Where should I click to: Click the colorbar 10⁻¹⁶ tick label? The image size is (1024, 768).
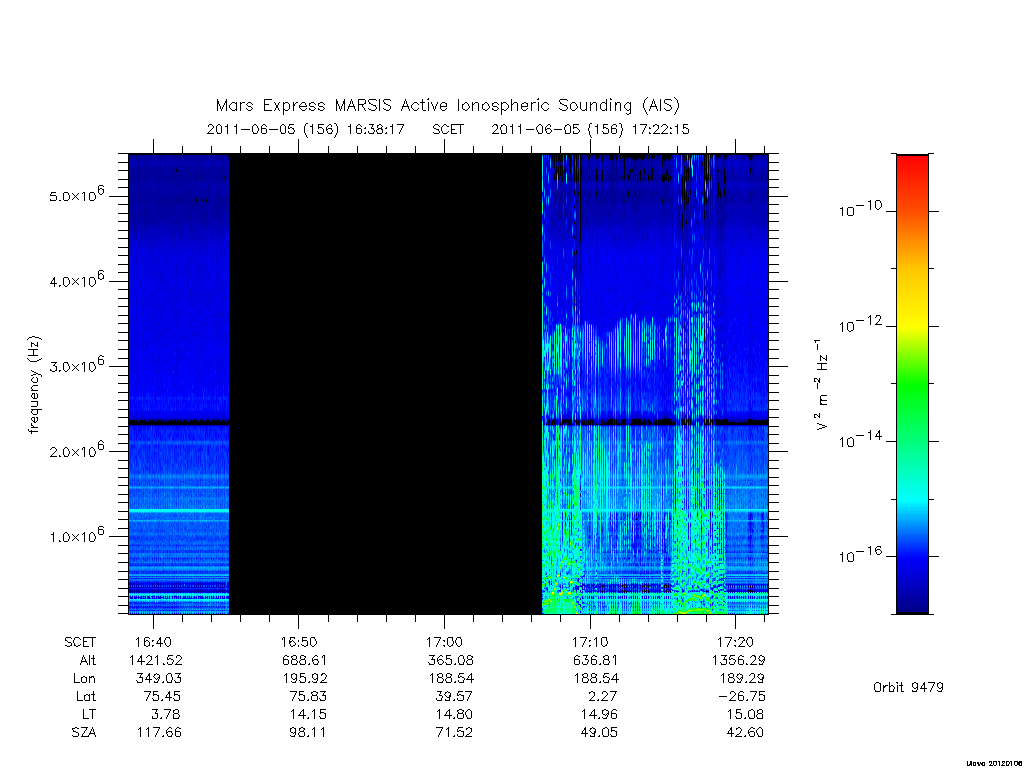coord(860,555)
